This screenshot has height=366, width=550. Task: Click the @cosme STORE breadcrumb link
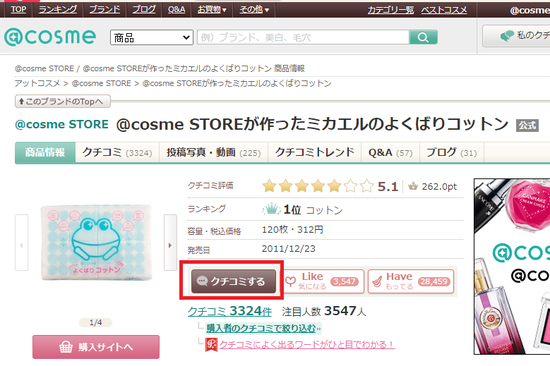pos(101,84)
